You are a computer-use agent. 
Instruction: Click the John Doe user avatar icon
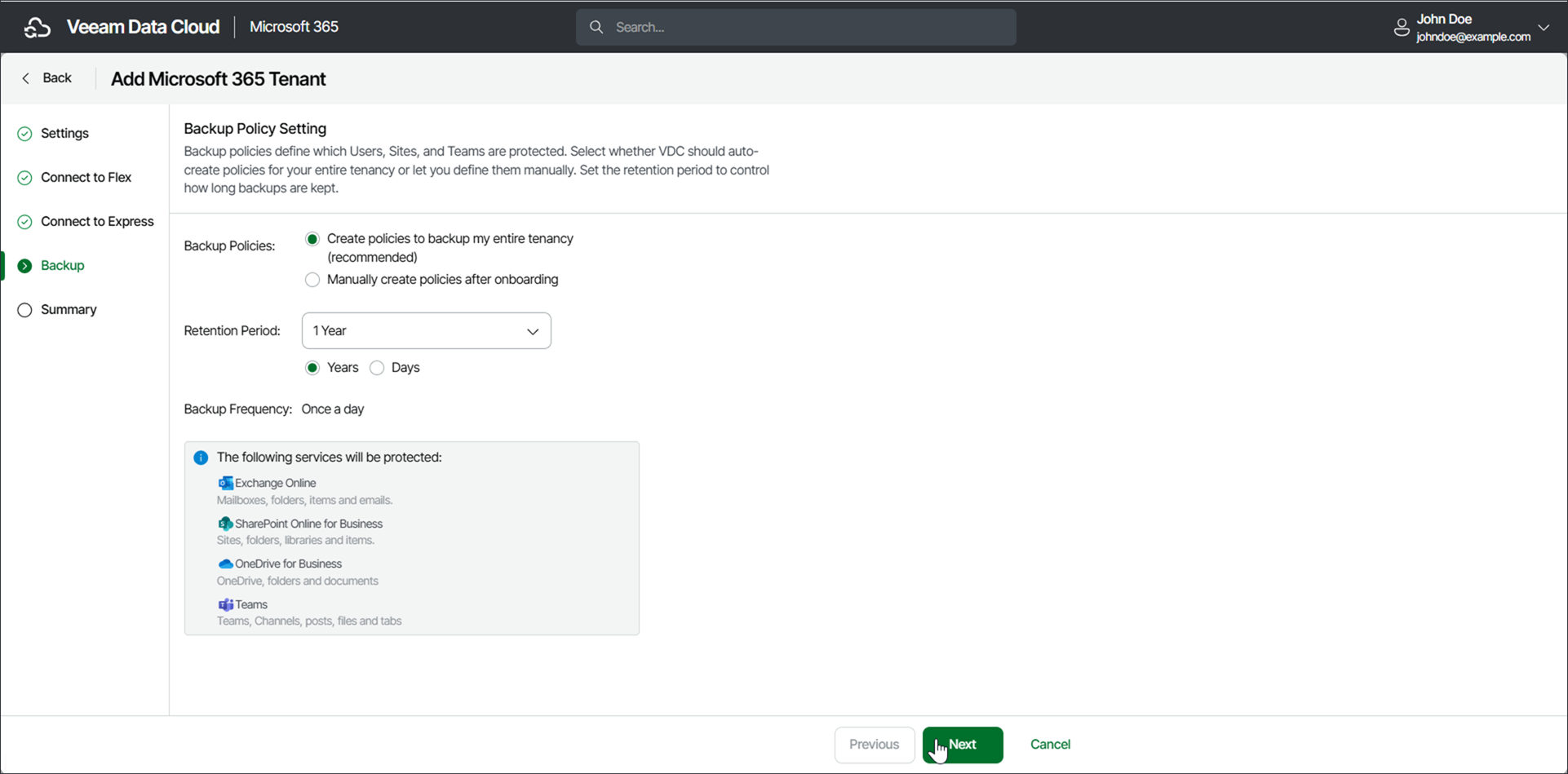point(1402,28)
